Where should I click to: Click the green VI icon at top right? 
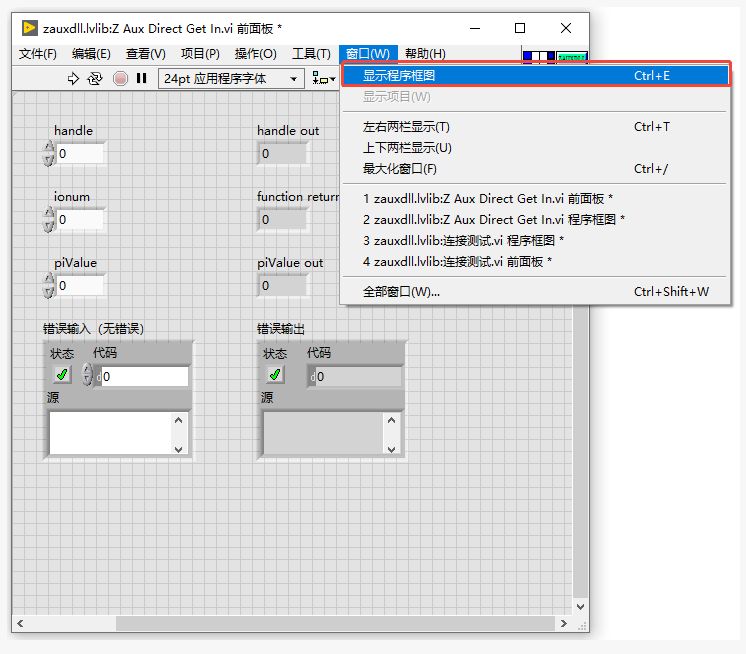tap(572, 60)
